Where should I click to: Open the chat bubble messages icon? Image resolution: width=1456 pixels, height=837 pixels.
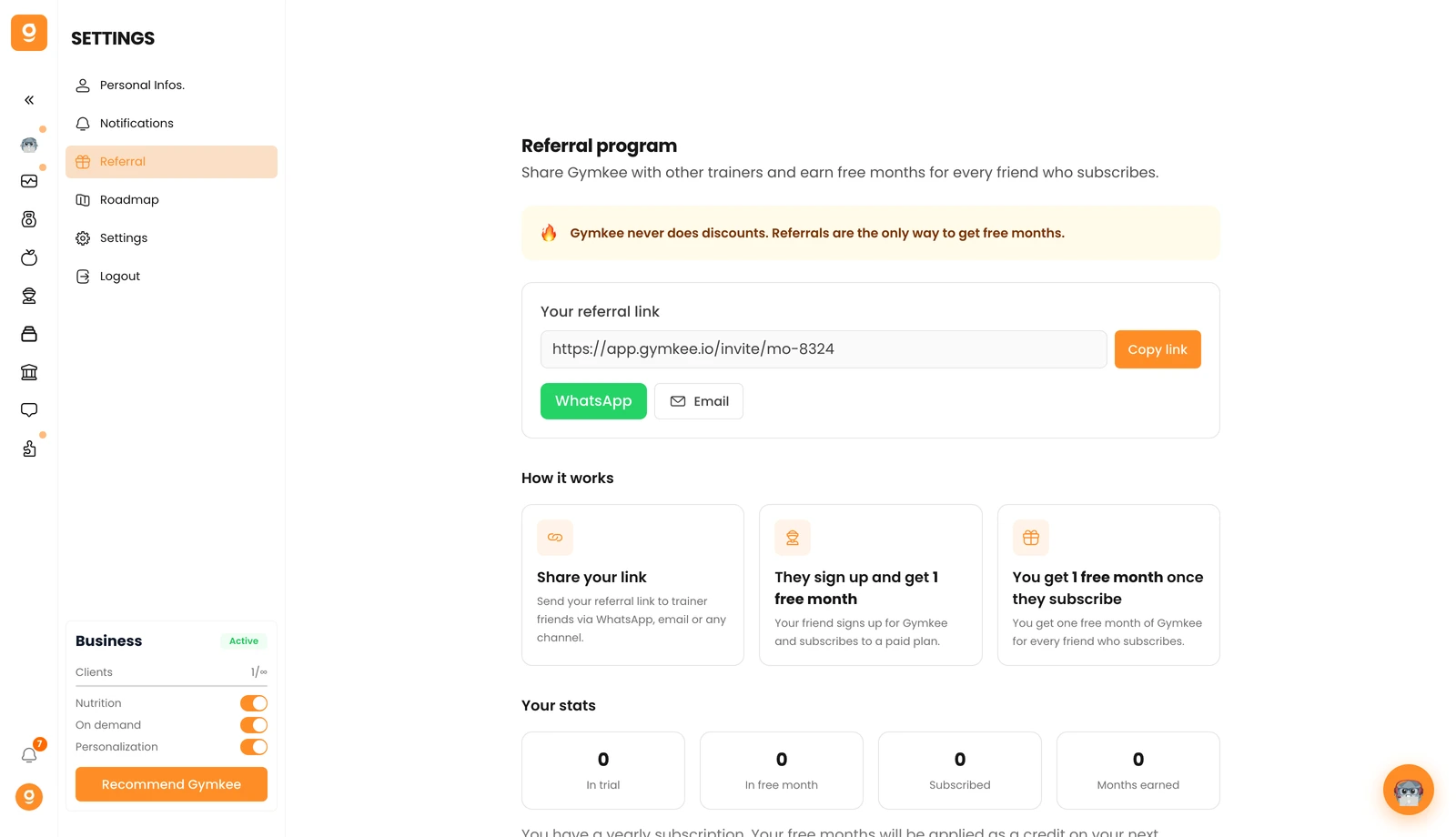[29, 410]
